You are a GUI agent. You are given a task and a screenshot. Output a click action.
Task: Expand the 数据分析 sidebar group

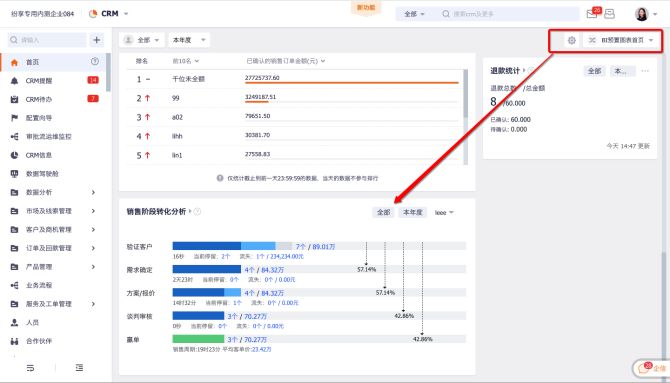93,192
